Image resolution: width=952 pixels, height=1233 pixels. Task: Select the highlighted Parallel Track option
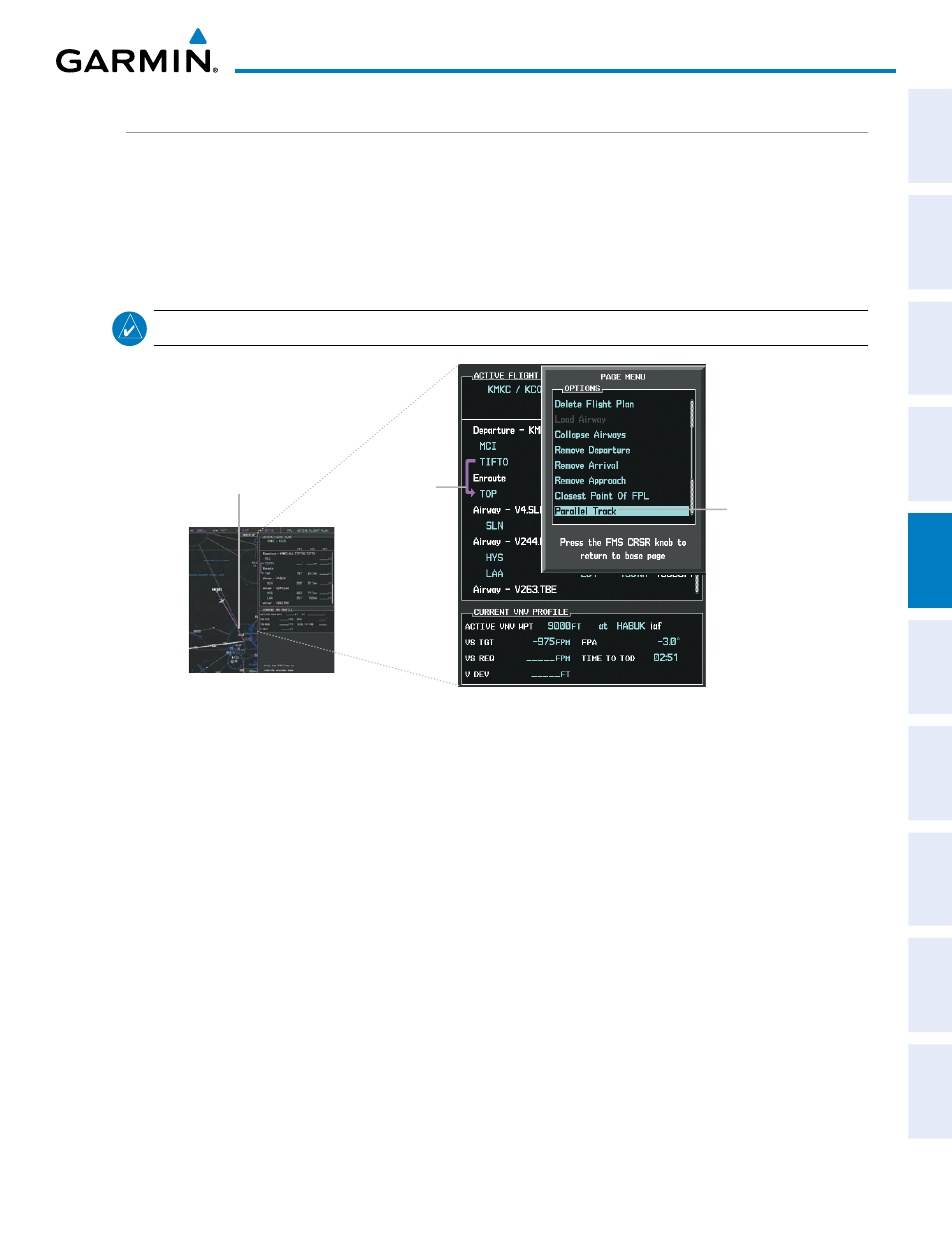[x=621, y=511]
